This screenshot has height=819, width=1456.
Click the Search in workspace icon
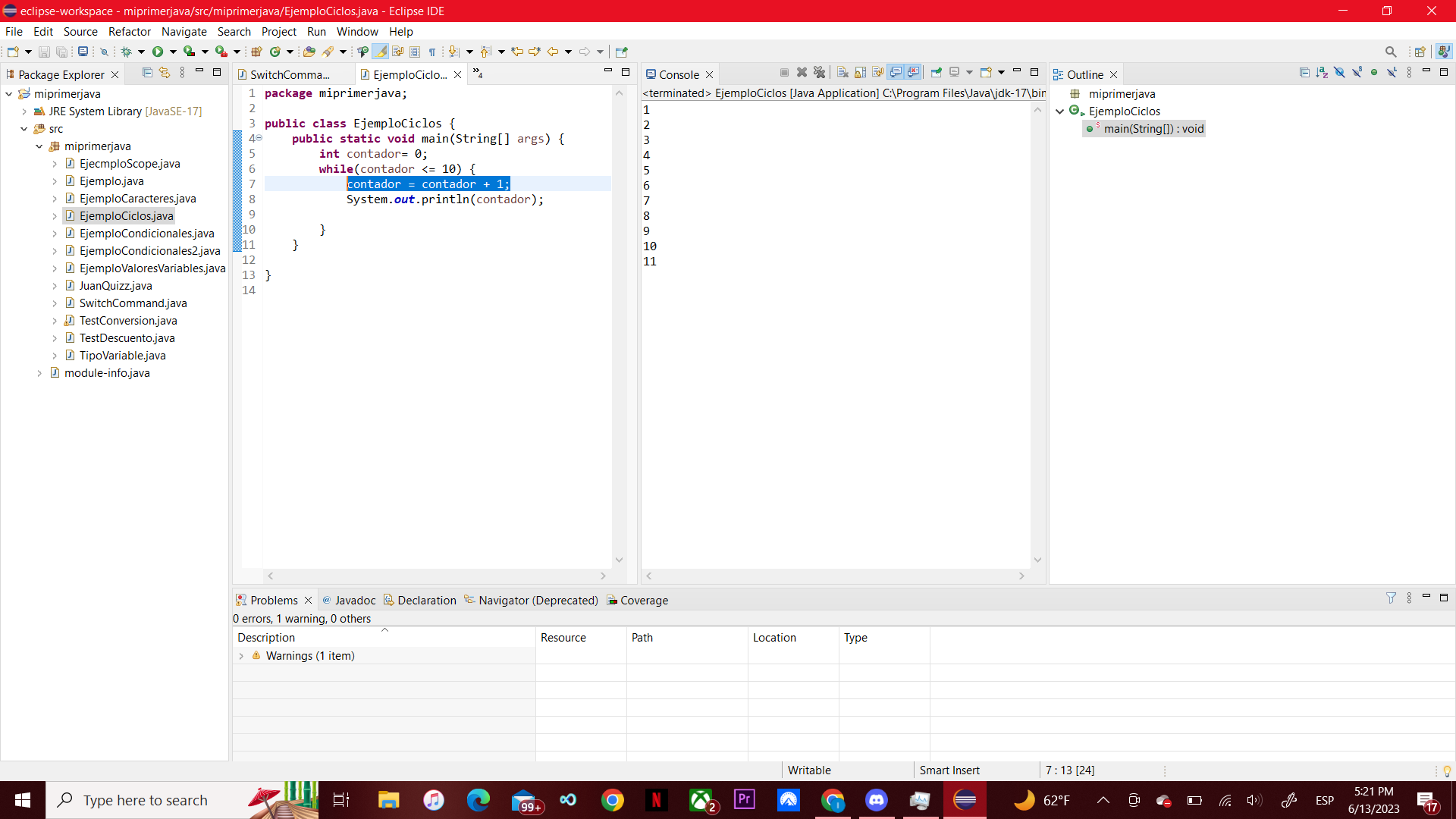(1391, 51)
